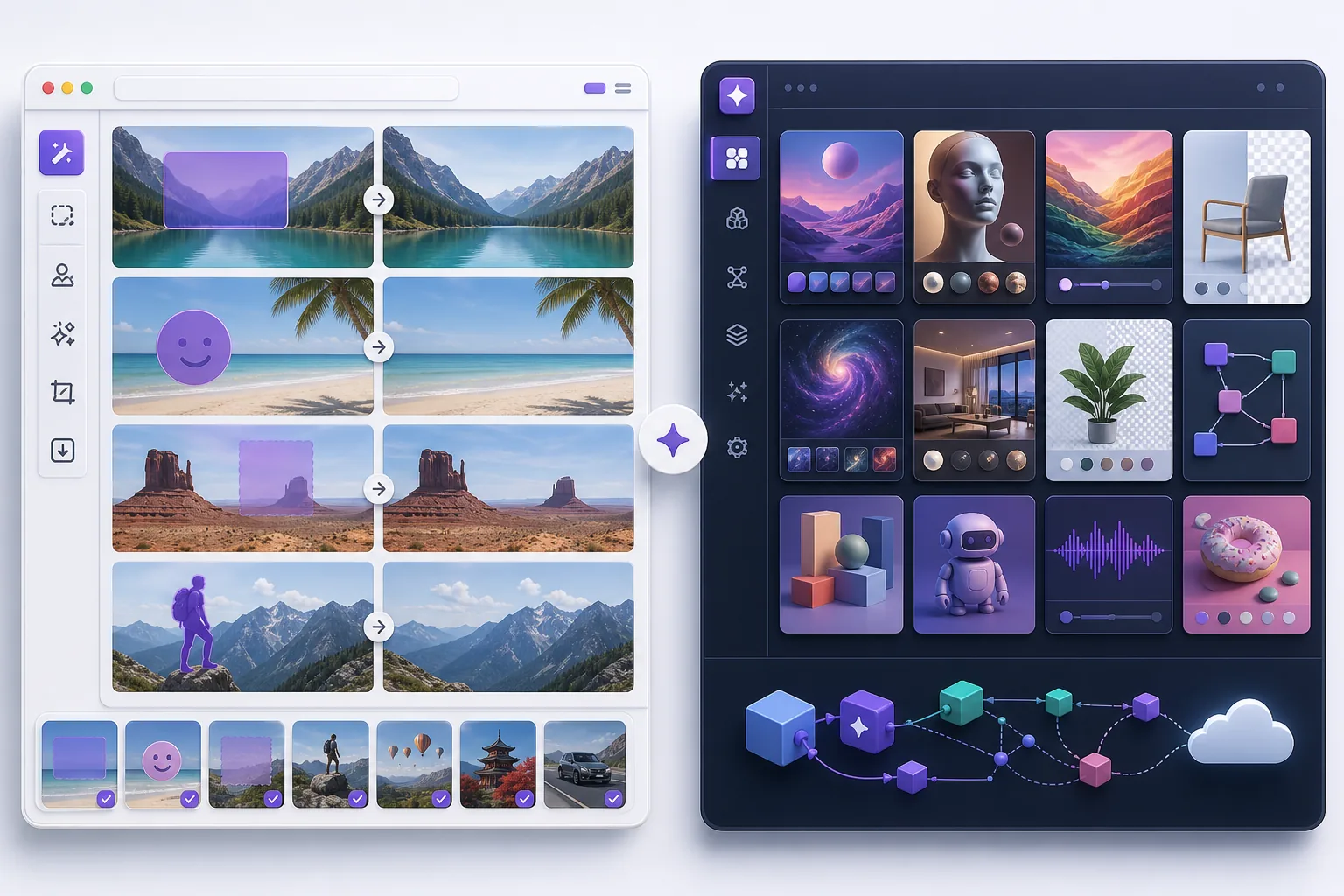
Task: Click the arrow on the desert buttes row
Action: [378, 489]
